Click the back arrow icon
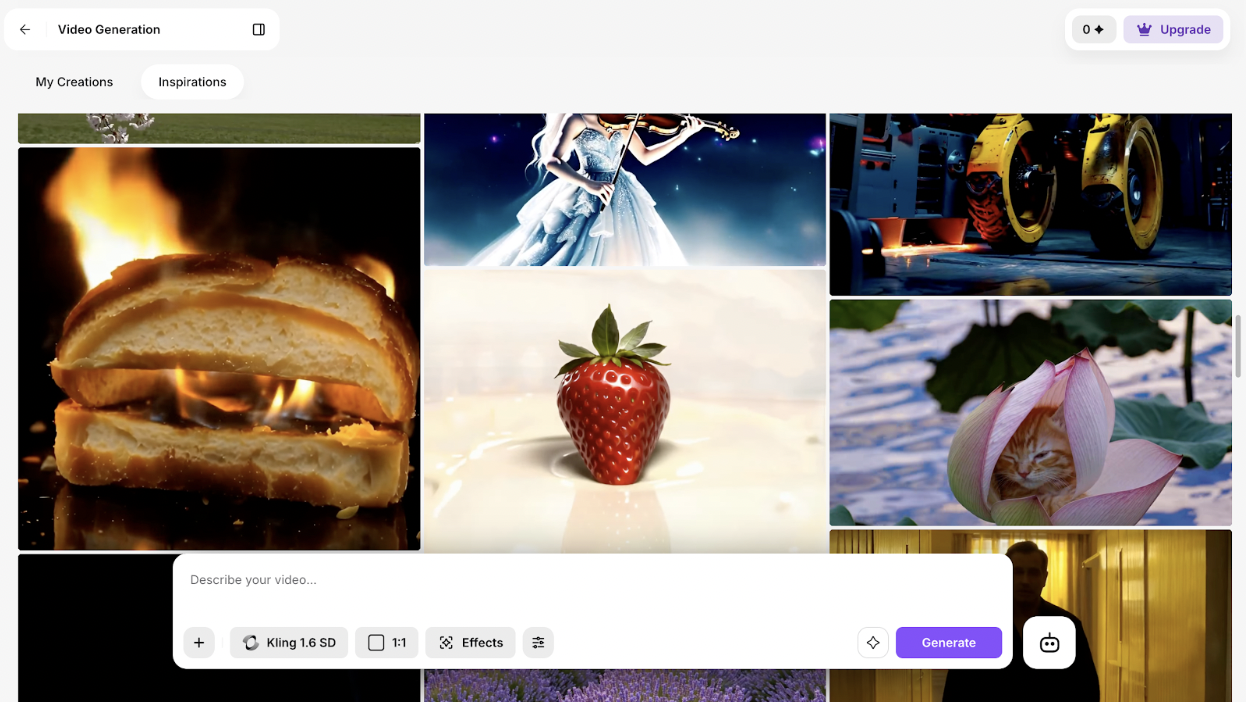The height and width of the screenshot is (704, 1246). click(x=25, y=30)
